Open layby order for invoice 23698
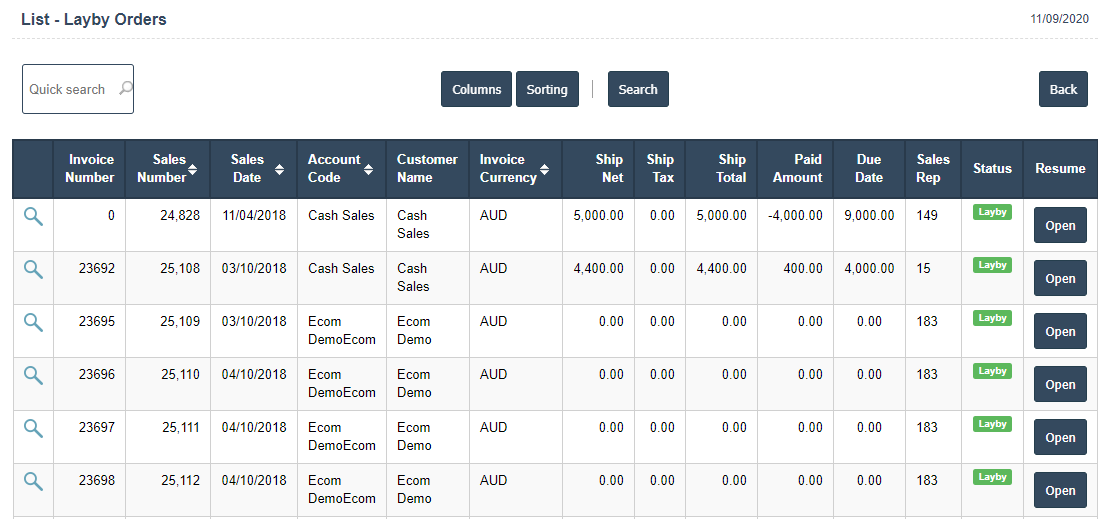This screenshot has height=519, width=1106. (1060, 491)
